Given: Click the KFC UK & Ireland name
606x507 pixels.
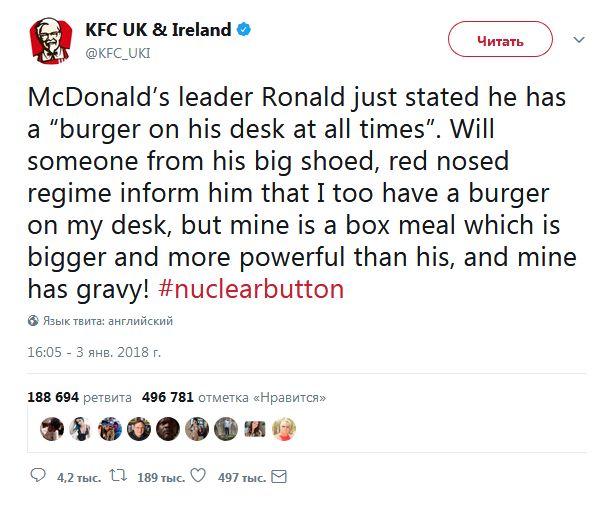Looking at the screenshot, I should [x=158, y=31].
